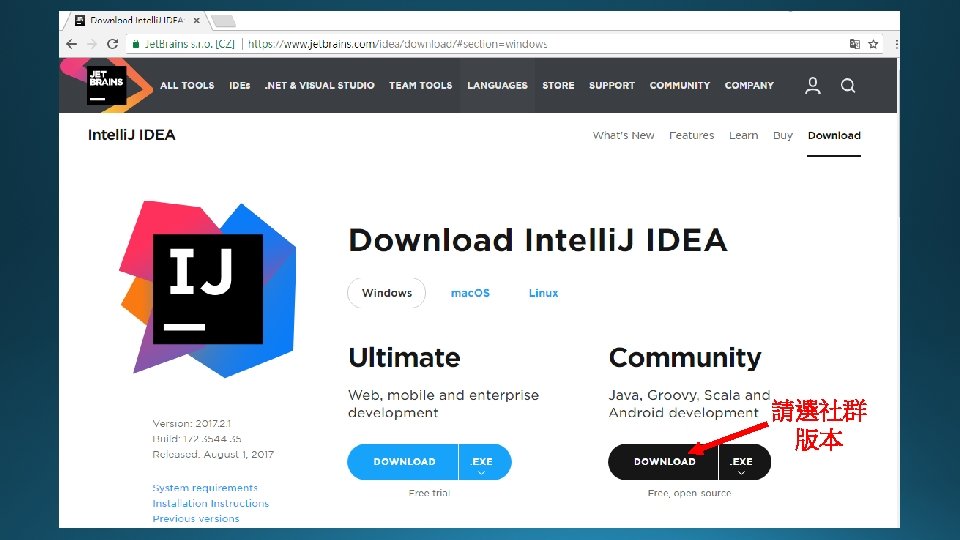Image resolution: width=960 pixels, height=540 pixels.
Task: Open the Learn page tab
Action: click(743, 135)
